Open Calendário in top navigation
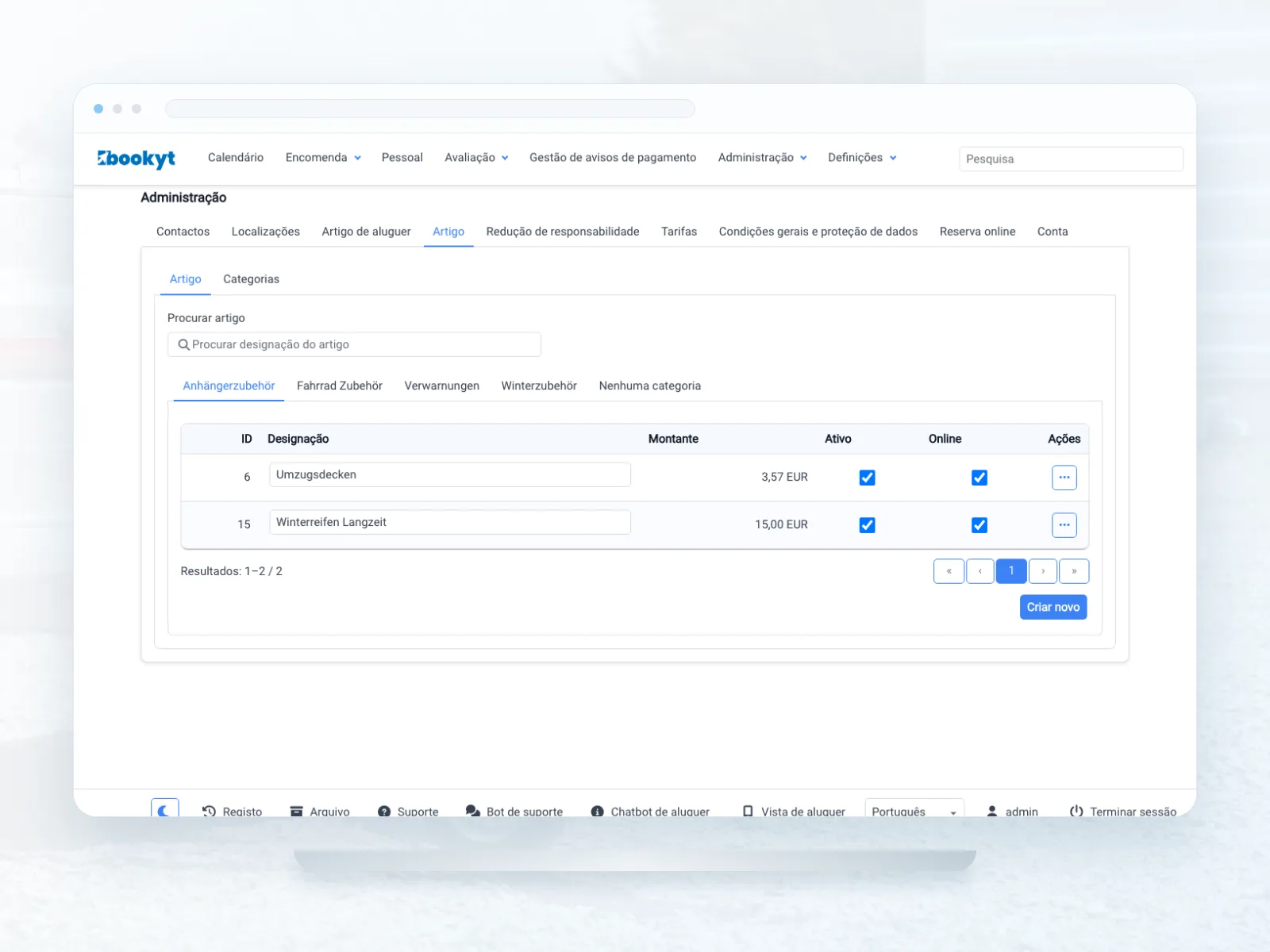 (236, 158)
